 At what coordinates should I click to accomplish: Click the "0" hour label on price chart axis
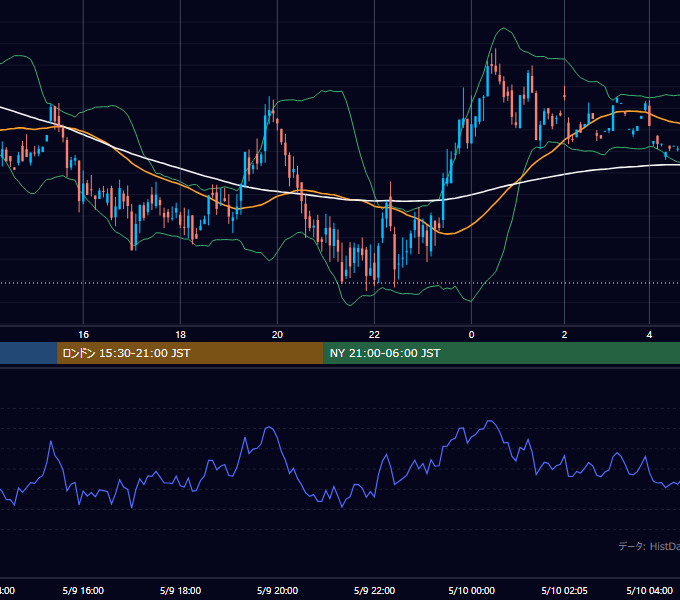(471, 334)
